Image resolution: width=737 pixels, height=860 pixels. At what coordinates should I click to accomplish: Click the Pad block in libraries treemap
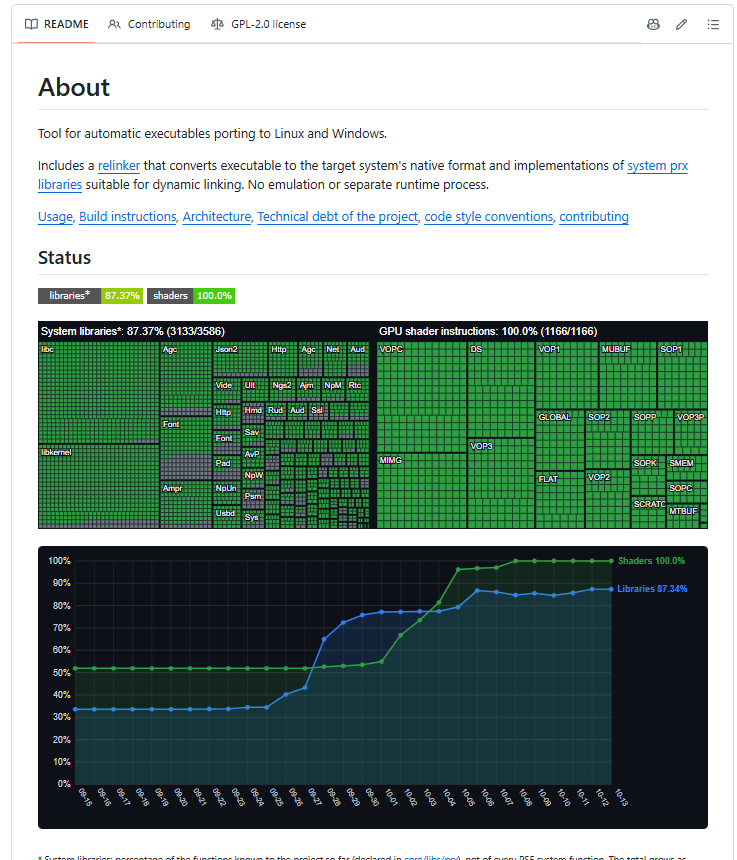click(x=226, y=467)
